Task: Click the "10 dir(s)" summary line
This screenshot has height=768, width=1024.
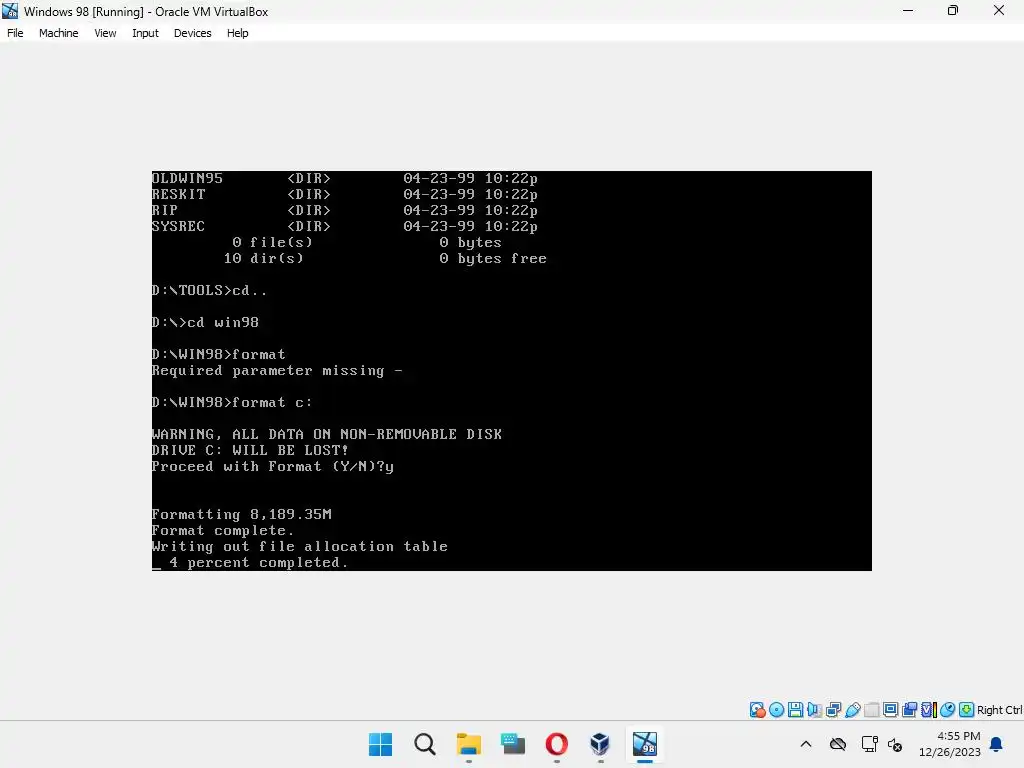Action: click(x=385, y=259)
